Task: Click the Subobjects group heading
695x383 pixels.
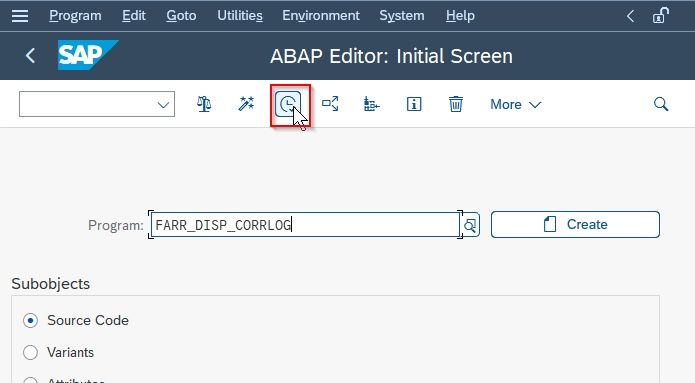Action: (51, 284)
